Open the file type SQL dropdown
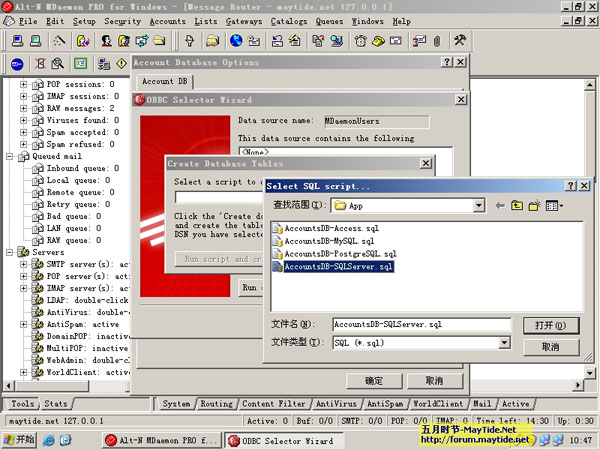Image resolution: width=600 pixels, height=450 pixels. tap(503, 342)
